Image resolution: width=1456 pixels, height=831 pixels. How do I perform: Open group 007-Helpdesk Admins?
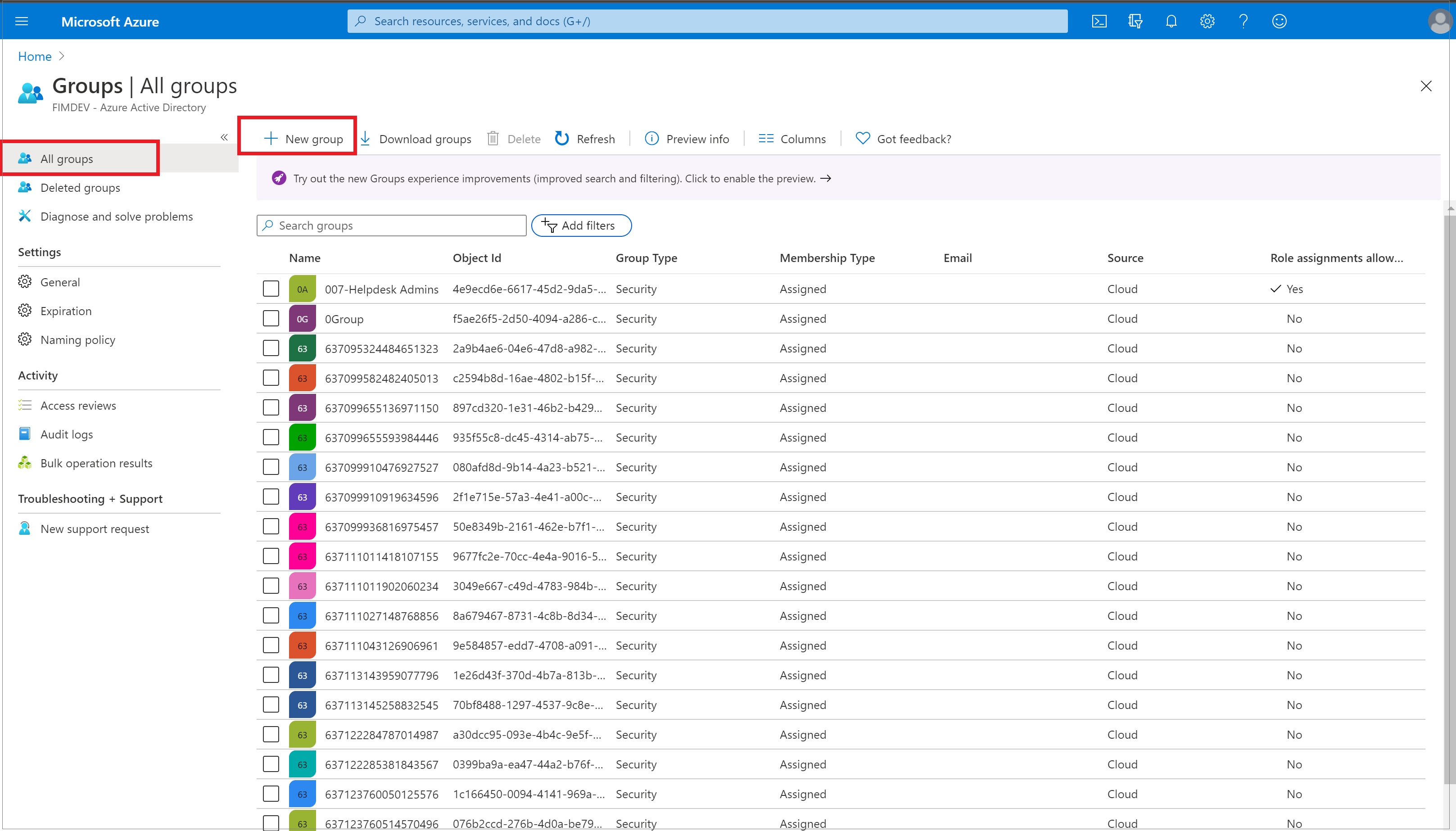(382, 289)
